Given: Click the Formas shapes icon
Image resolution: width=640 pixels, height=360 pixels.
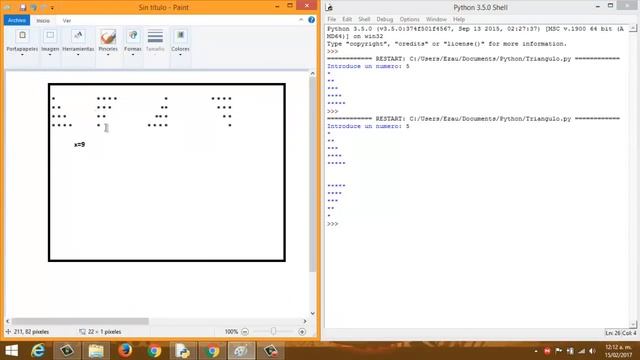Looking at the screenshot, I should coord(133,36).
